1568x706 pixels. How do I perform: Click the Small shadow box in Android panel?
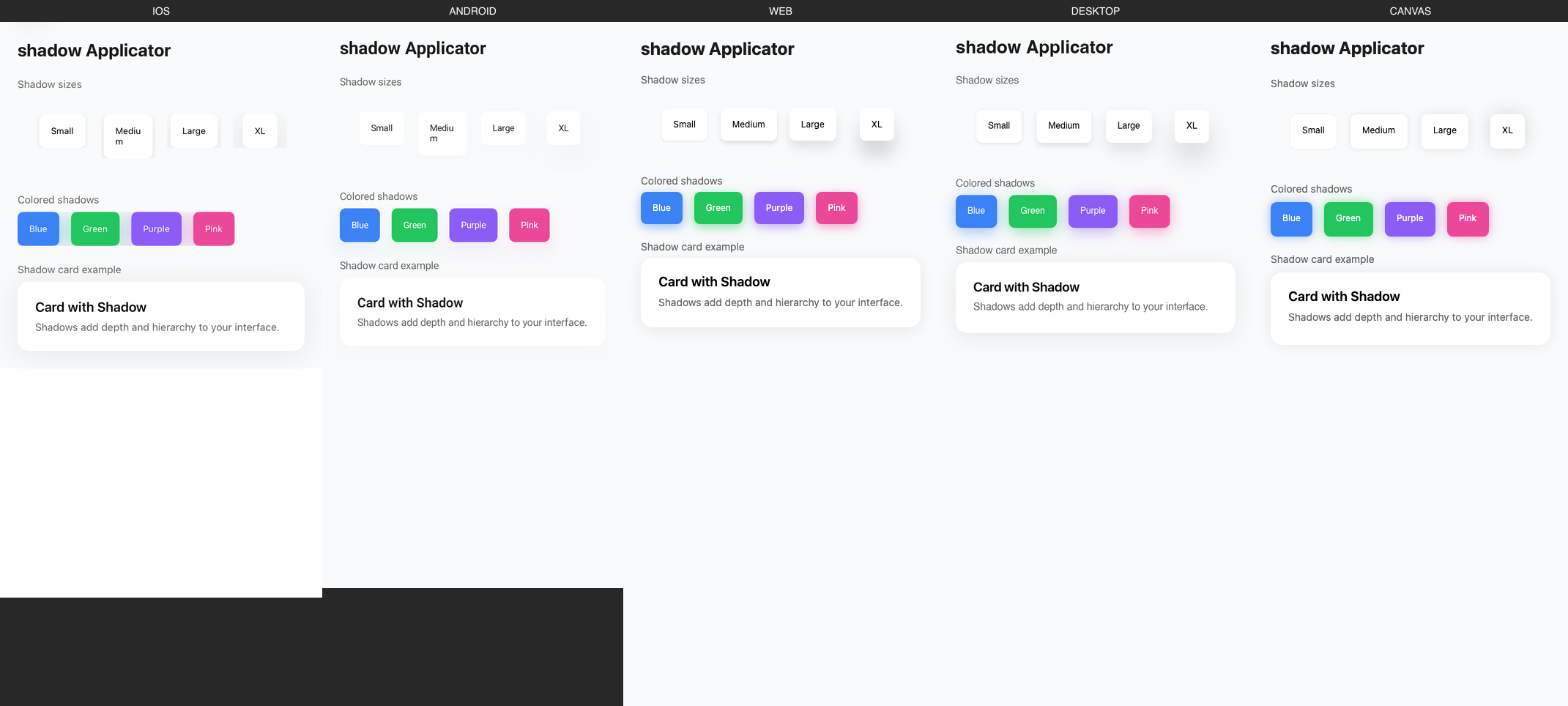[382, 128]
